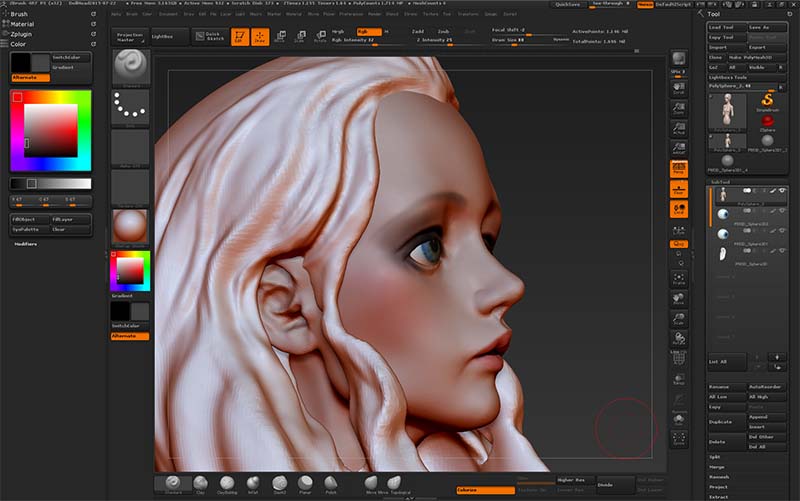800x501 pixels.
Task: Open the material sphere selector
Action: pos(130,228)
